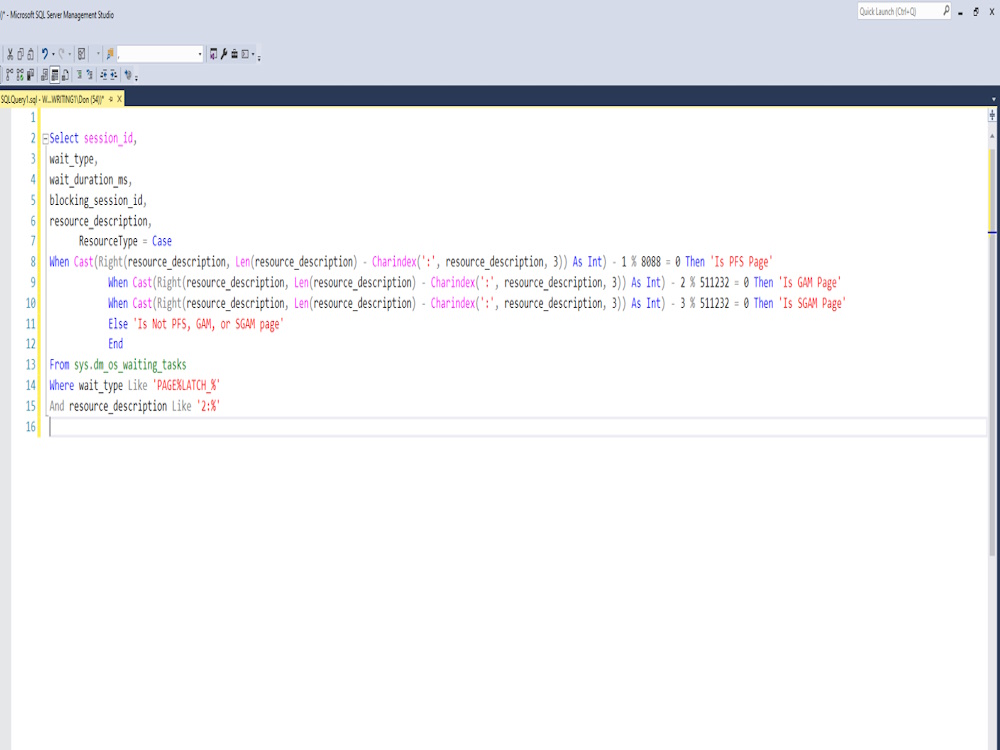The height and width of the screenshot is (750, 1000).
Task: Click the Copy icon in toolbar
Action: [20, 54]
